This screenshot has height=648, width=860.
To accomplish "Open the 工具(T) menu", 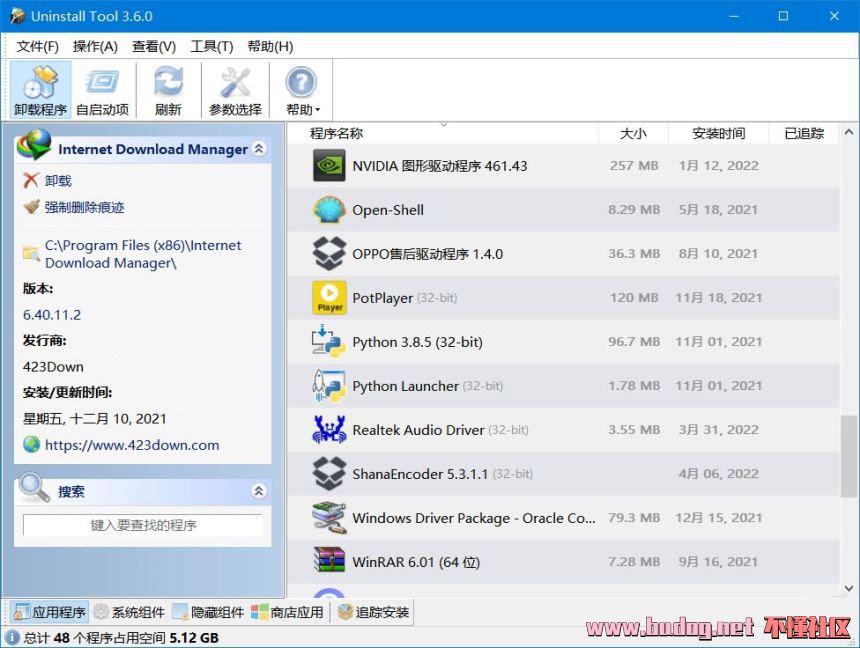I will (x=212, y=47).
